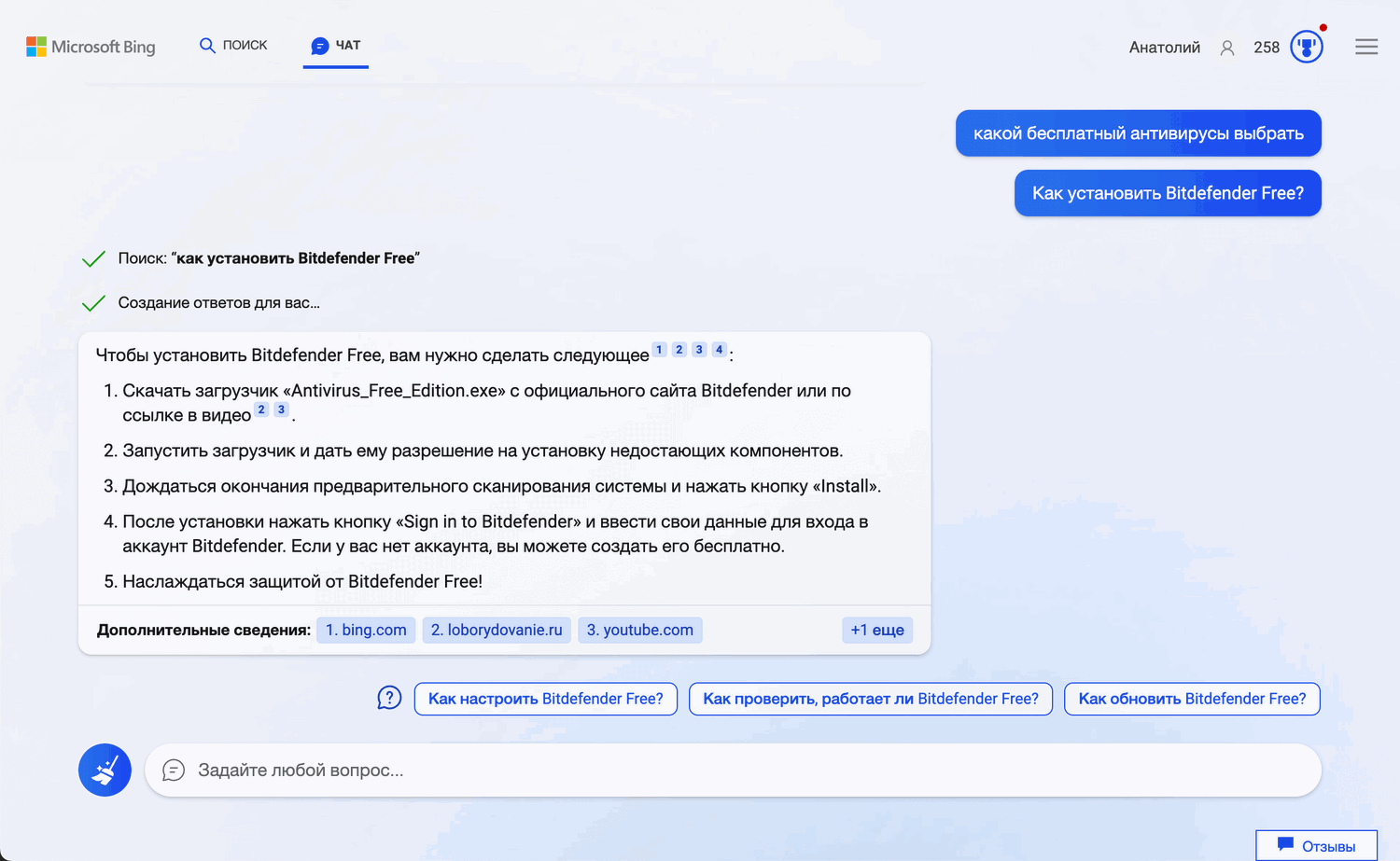Click 'Создание ответов для вас...' status text
The width and height of the screenshot is (1400, 861).
point(218,303)
